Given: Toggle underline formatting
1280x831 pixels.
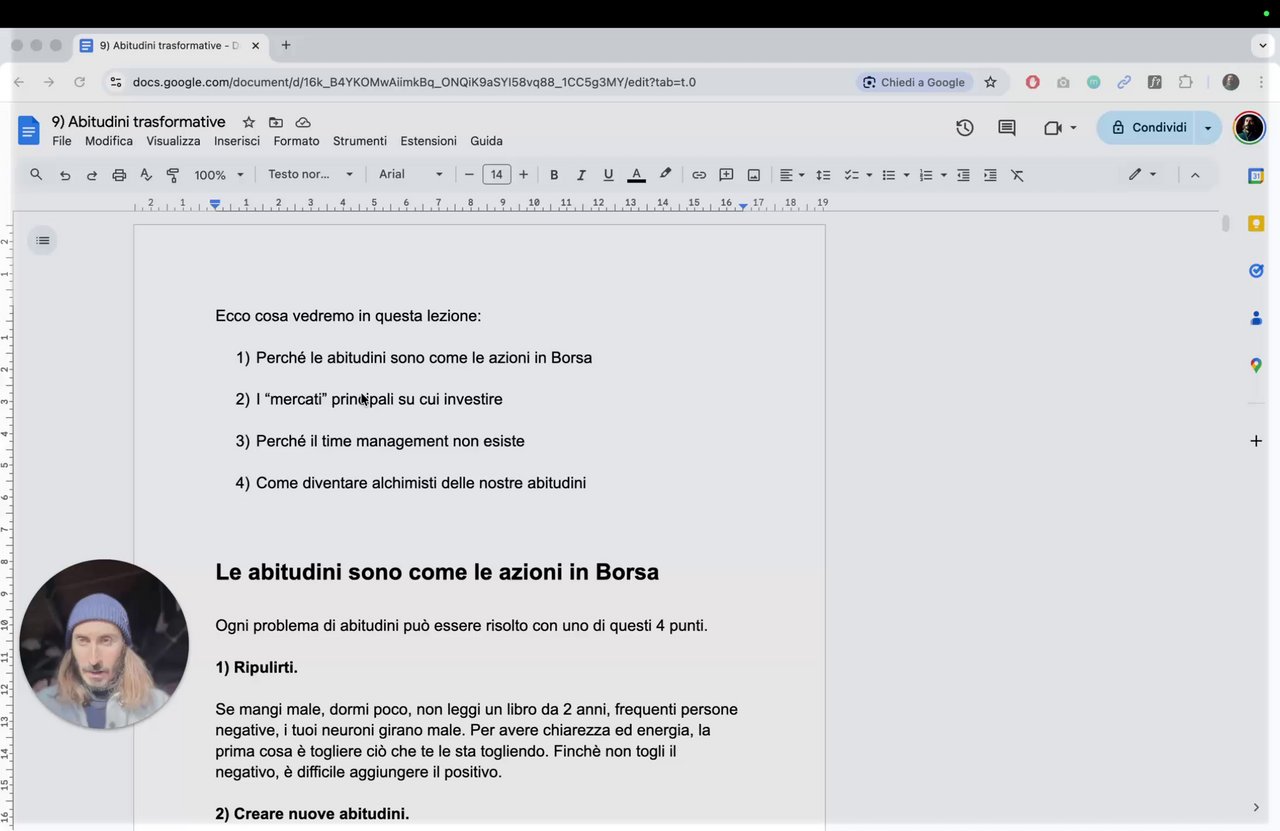Looking at the screenshot, I should 608,175.
